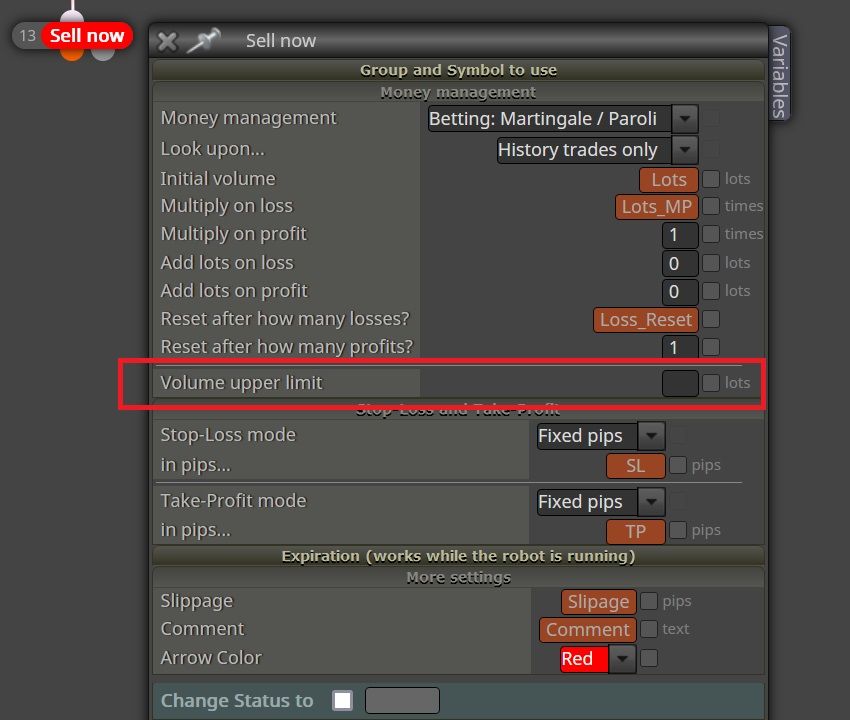Select the Sell now block node
850x720 pixels.
click(87, 36)
